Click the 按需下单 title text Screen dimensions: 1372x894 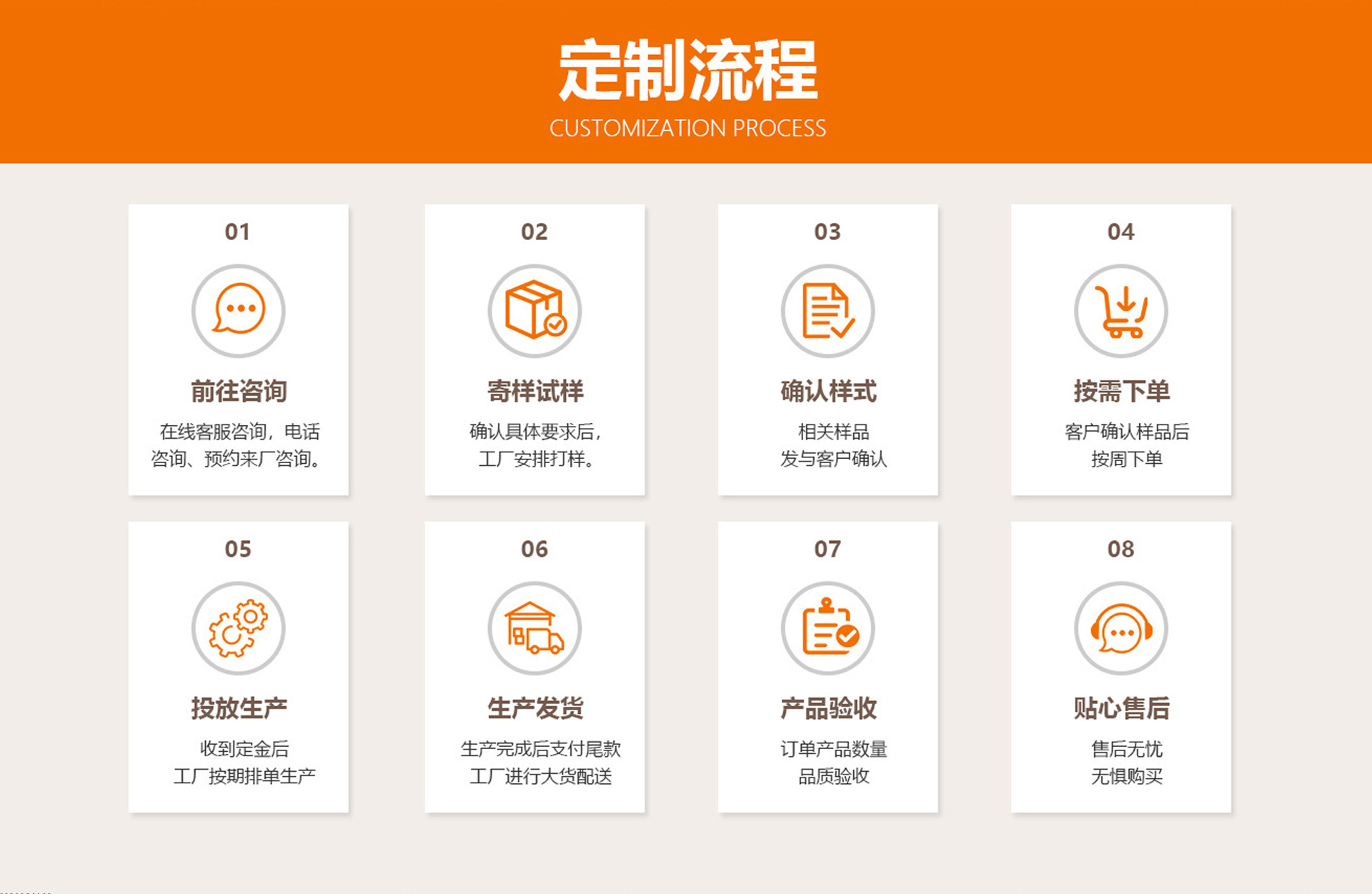pyautogui.click(x=1120, y=391)
